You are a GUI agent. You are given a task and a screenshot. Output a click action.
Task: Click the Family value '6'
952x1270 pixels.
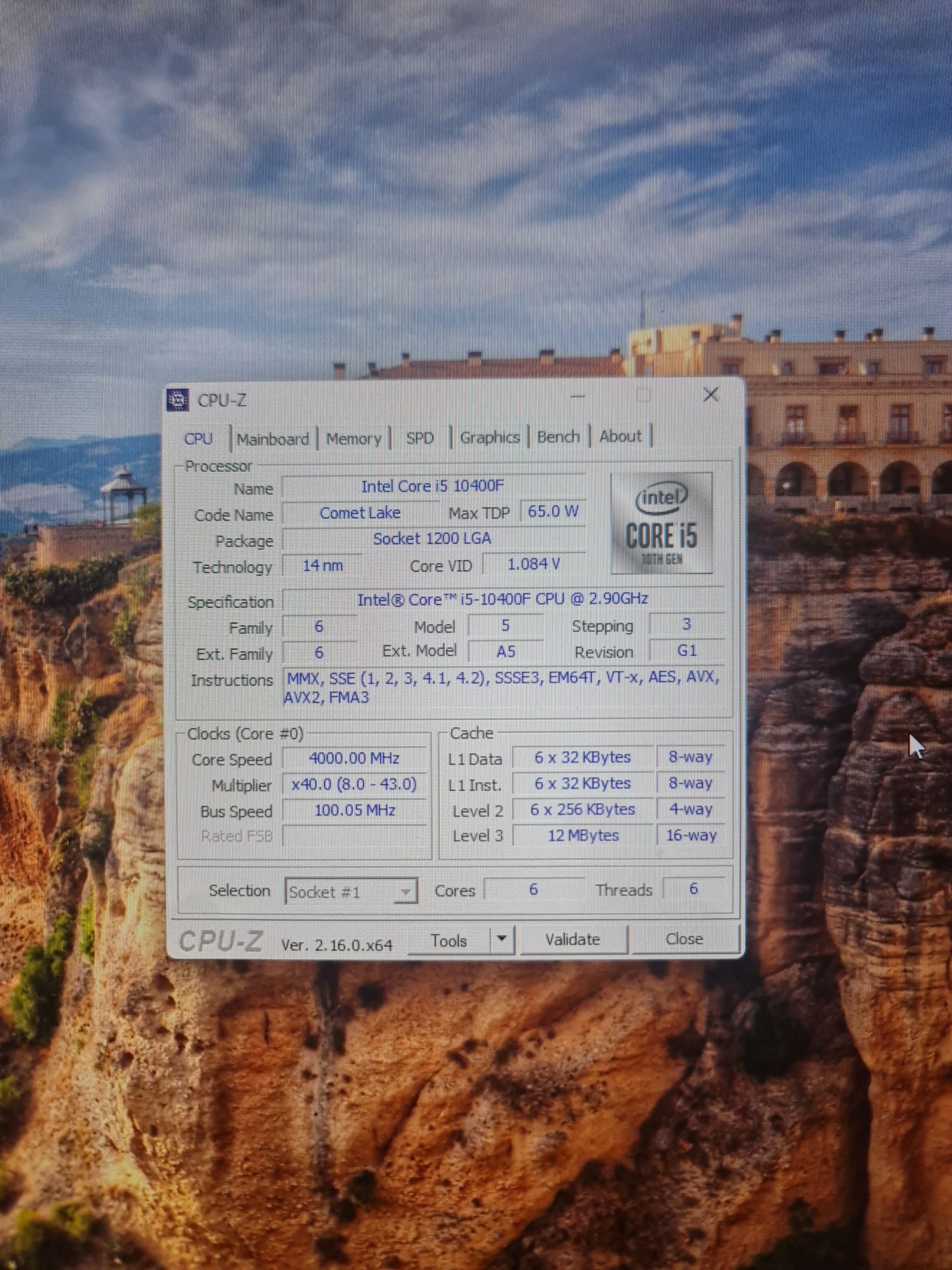click(x=319, y=627)
